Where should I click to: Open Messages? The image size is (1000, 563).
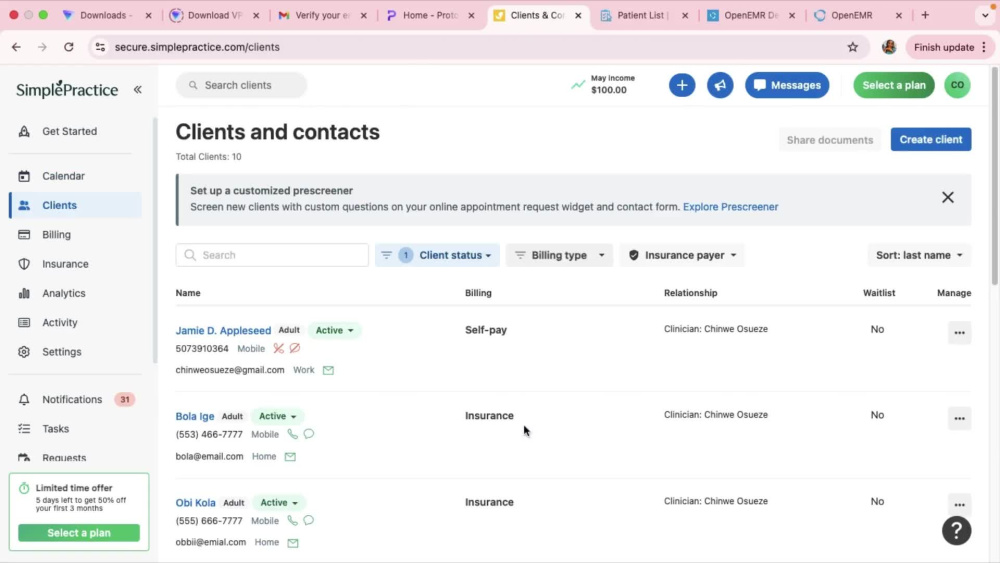pyautogui.click(x=787, y=85)
